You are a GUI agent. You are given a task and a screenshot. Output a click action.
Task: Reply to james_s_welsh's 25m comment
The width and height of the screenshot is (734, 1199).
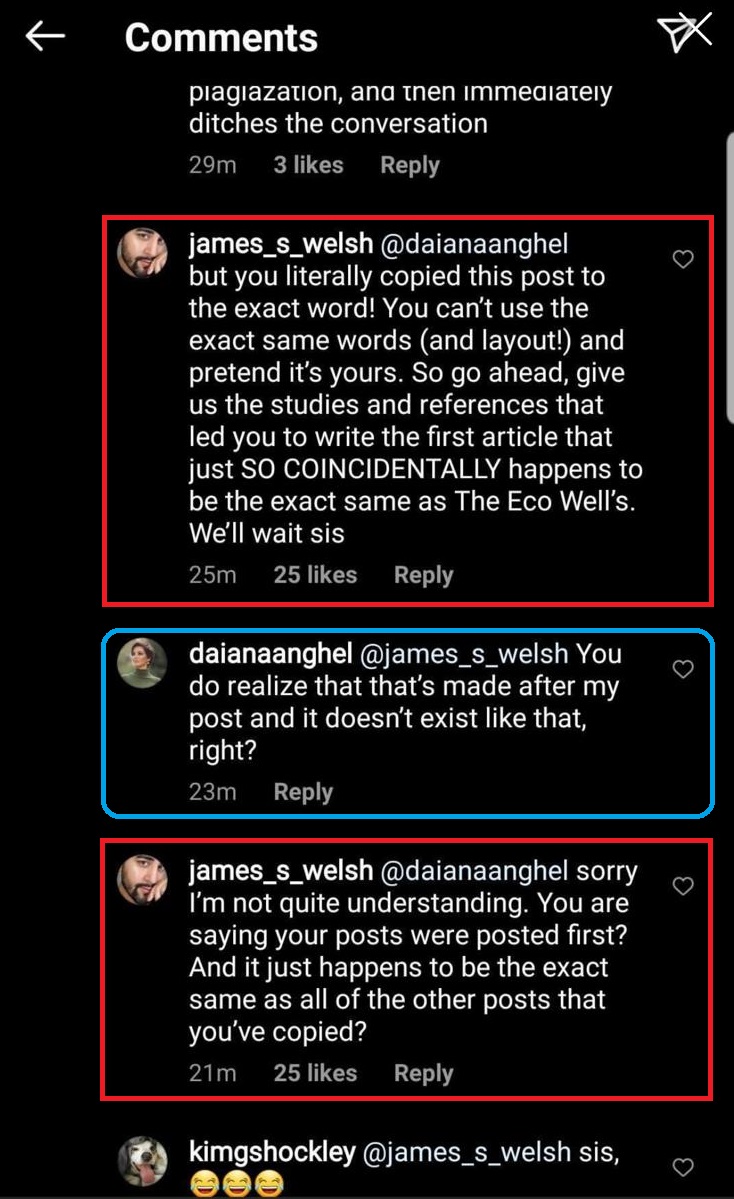click(x=423, y=575)
